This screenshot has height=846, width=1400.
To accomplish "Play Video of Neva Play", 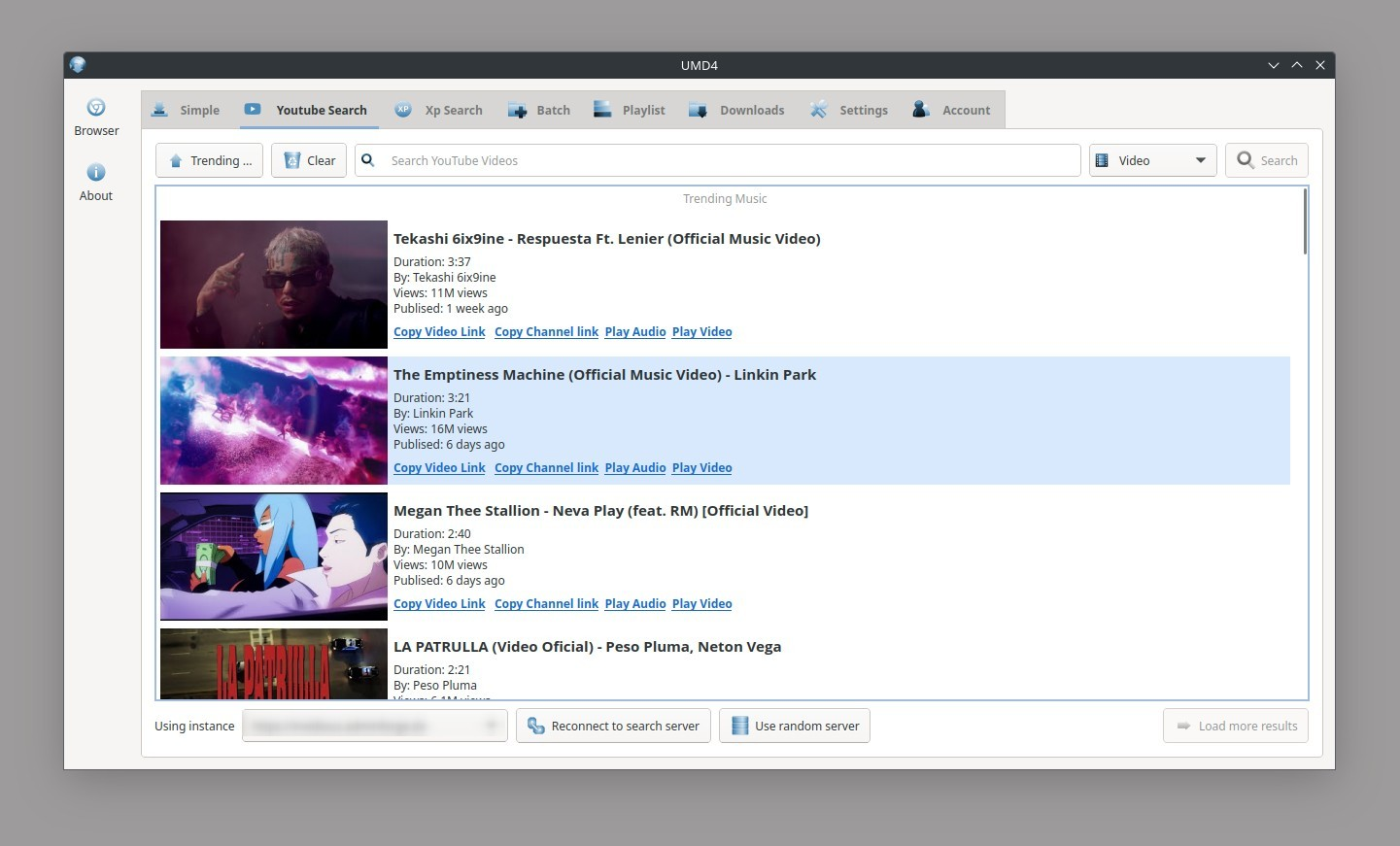I will (702, 604).
